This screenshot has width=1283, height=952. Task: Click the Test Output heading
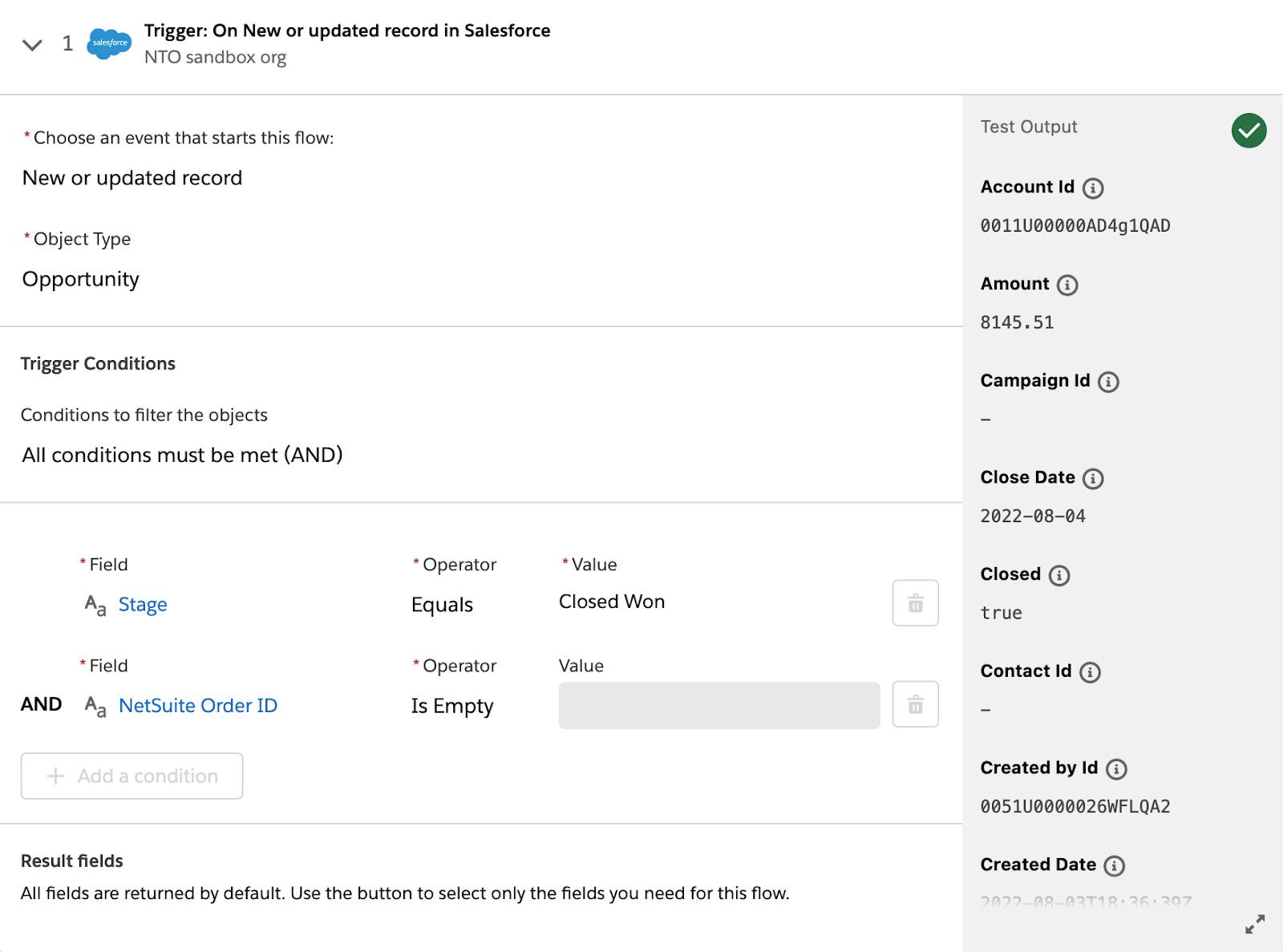1029,127
